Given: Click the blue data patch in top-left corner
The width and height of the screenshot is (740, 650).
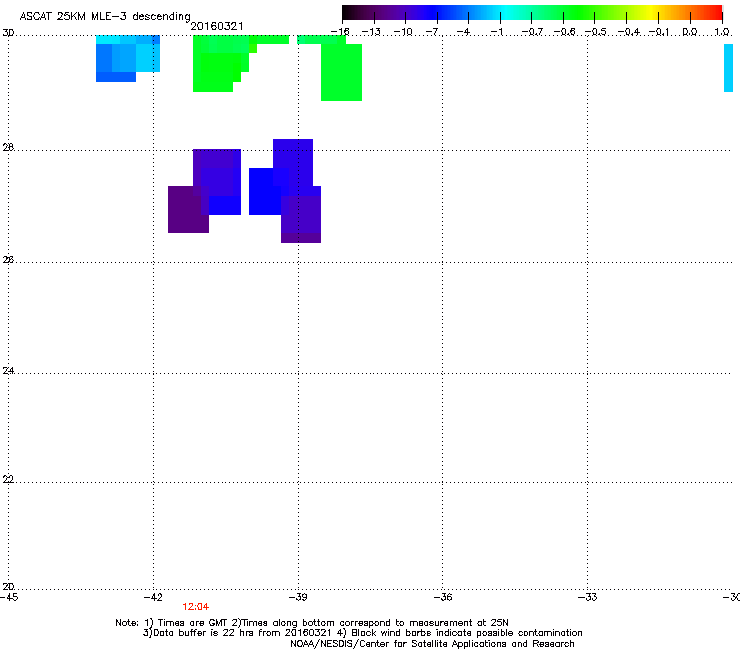Looking at the screenshot, I should (127, 58).
